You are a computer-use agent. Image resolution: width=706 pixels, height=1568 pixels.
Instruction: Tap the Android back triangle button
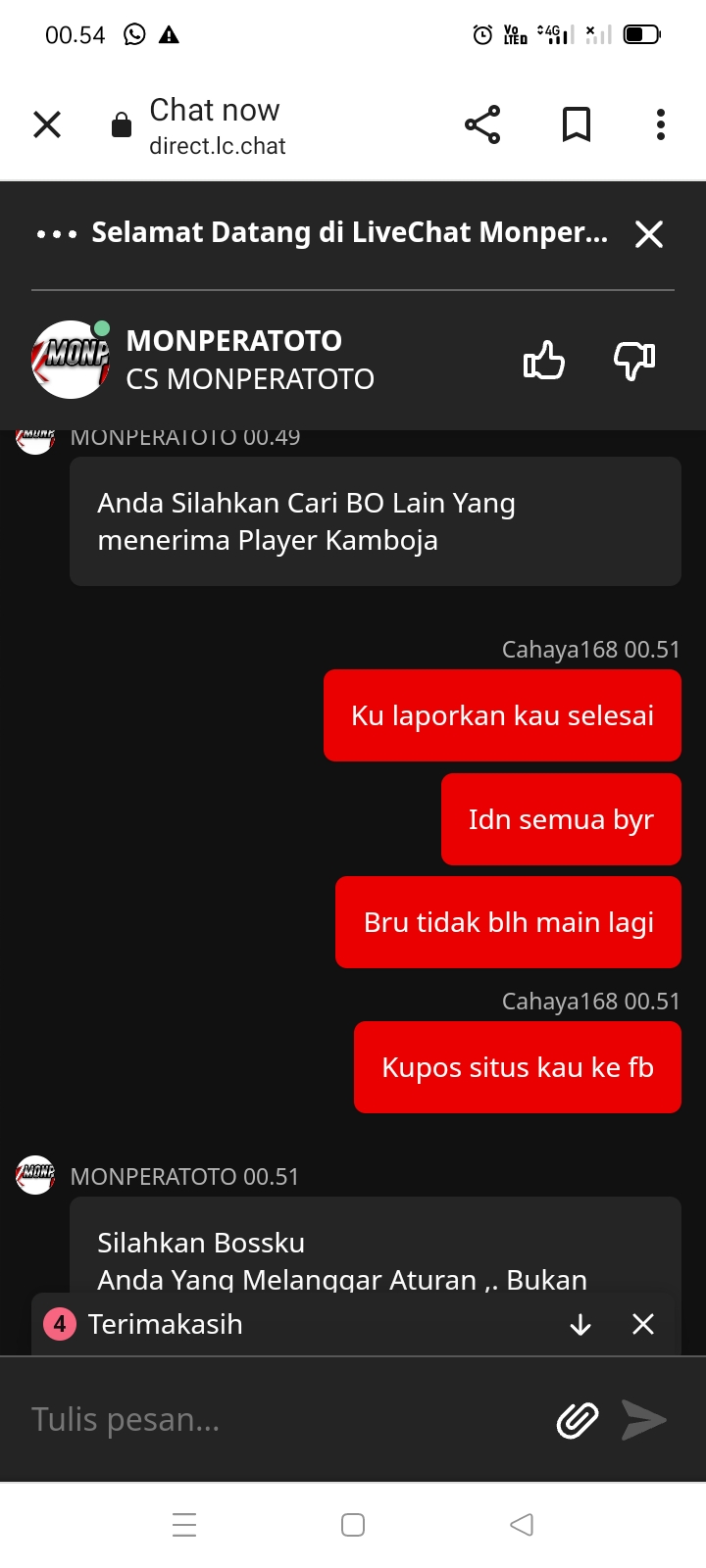(x=522, y=1525)
